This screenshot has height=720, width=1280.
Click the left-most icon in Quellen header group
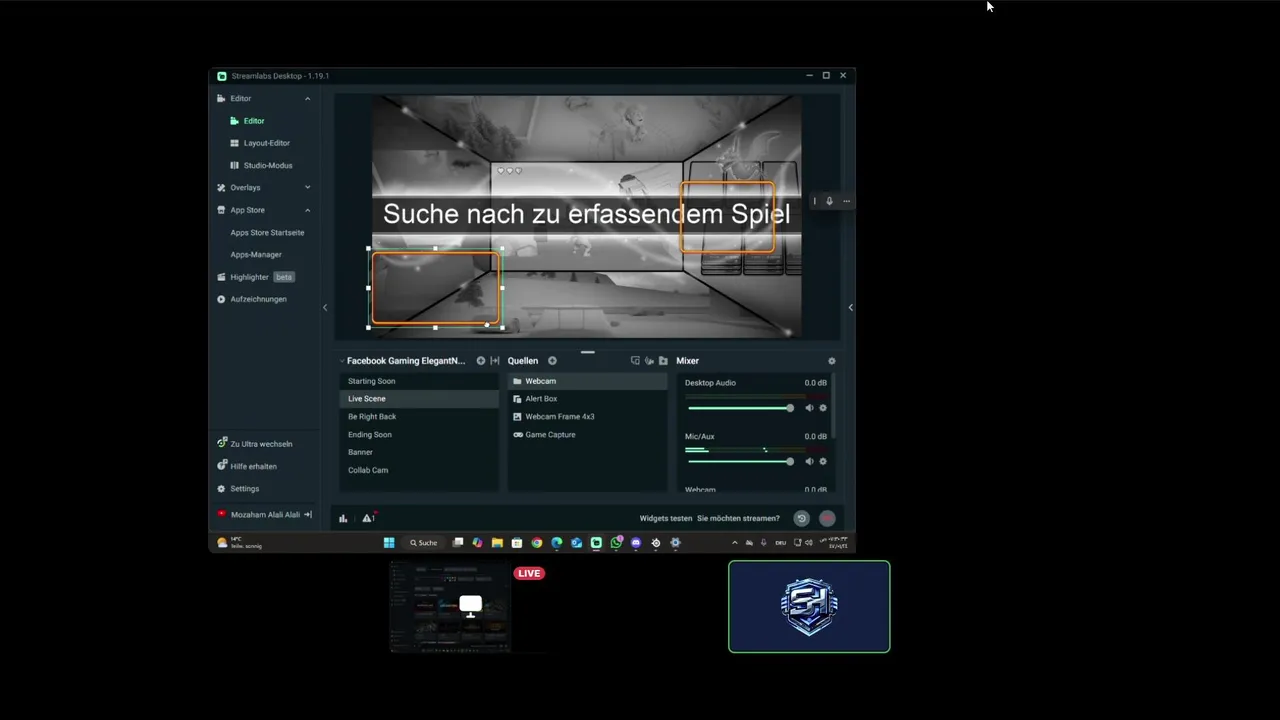click(635, 361)
